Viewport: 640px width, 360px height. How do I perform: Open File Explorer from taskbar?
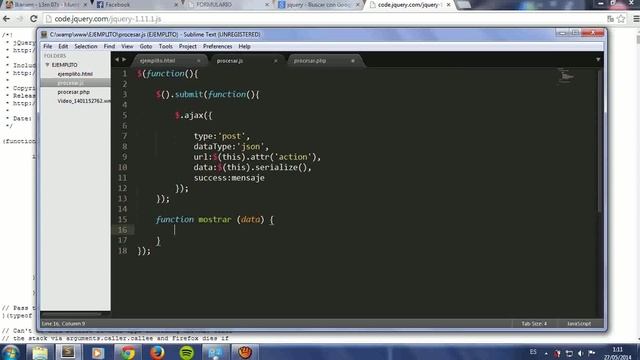(40, 352)
